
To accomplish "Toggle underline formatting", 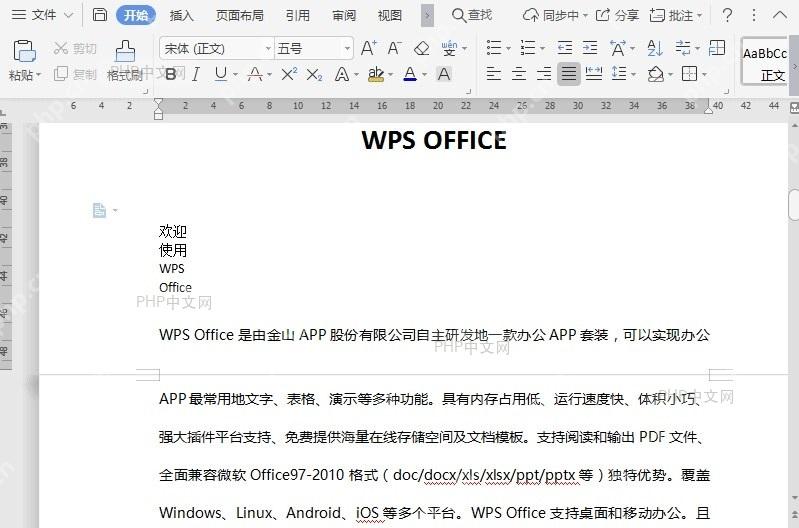I will [x=221, y=74].
